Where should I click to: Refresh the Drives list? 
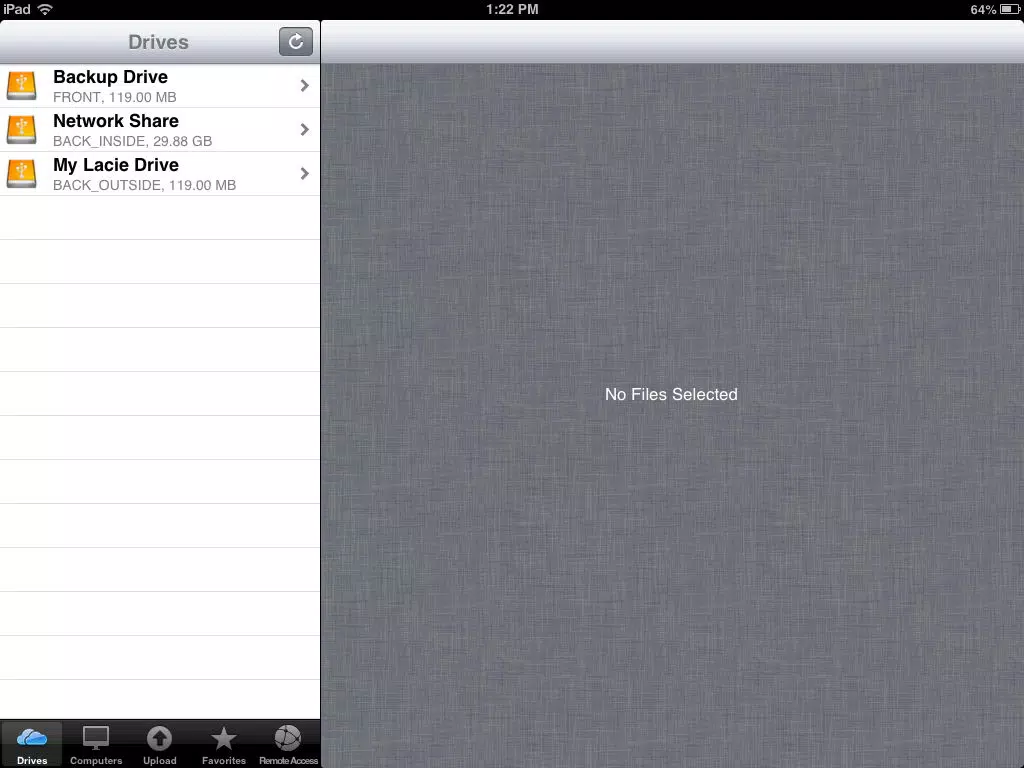pyautogui.click(x=296, y=42)
